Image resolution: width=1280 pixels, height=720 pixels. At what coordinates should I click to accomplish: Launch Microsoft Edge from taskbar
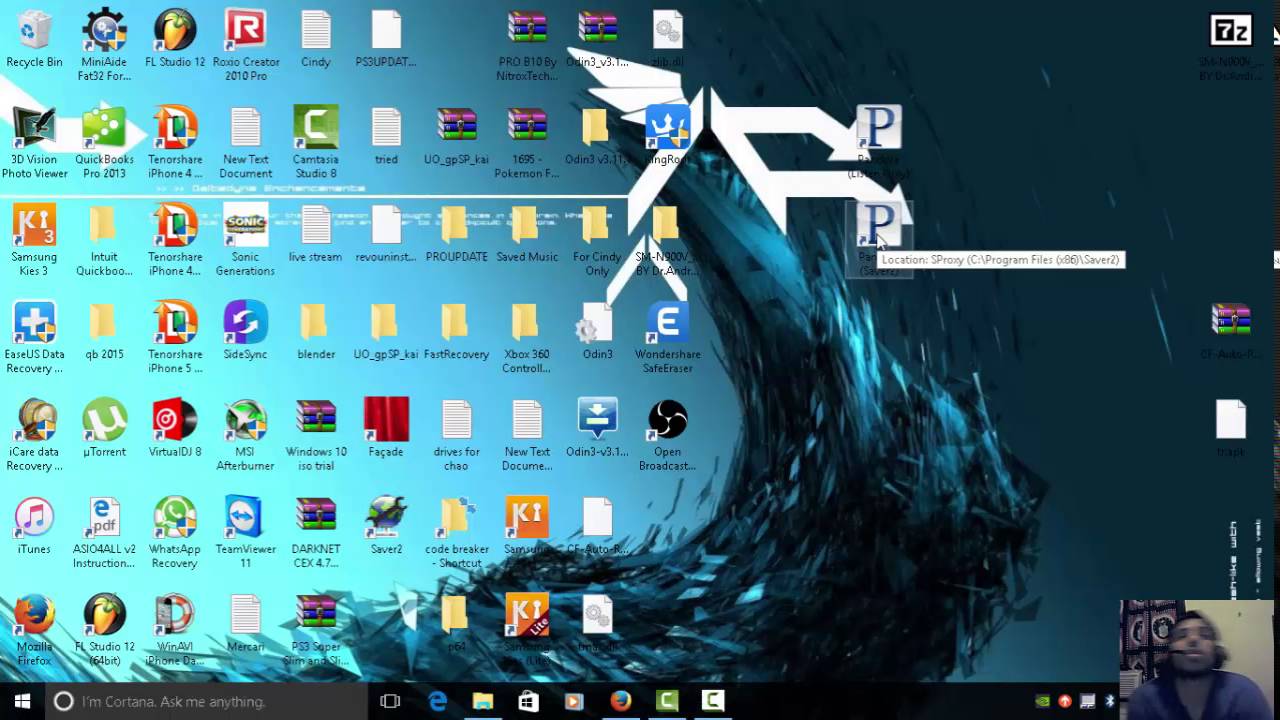(437, 701)
